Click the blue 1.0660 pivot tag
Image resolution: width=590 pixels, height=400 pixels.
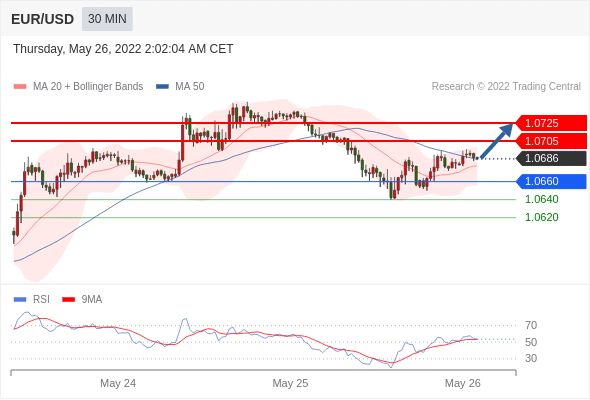point(551,181)
